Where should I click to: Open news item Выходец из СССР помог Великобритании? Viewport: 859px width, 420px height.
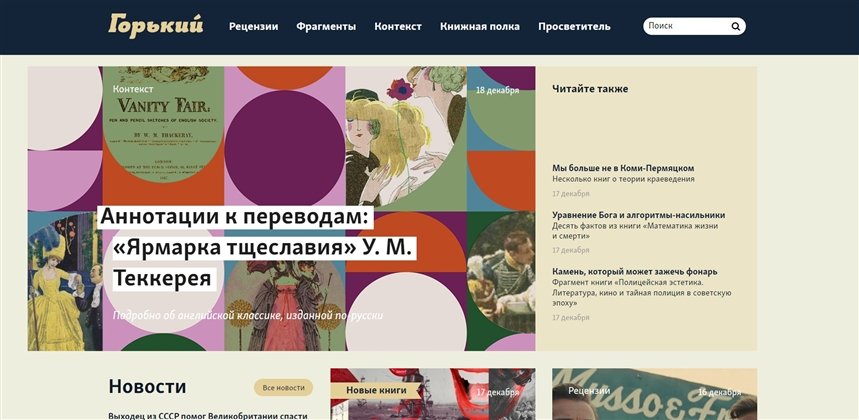pyautogui.click(x=208, y=416)
